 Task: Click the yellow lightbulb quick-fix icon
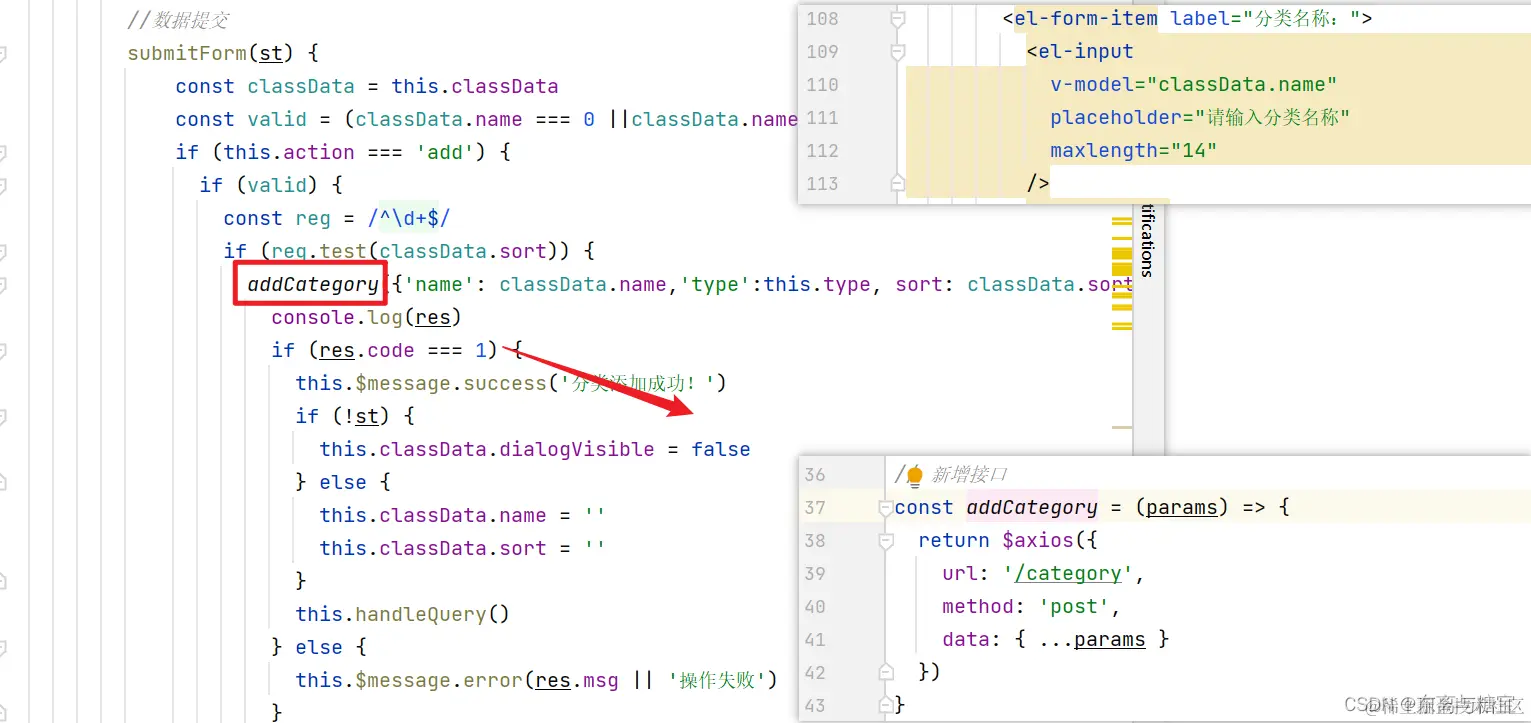(x=914, y=476)
